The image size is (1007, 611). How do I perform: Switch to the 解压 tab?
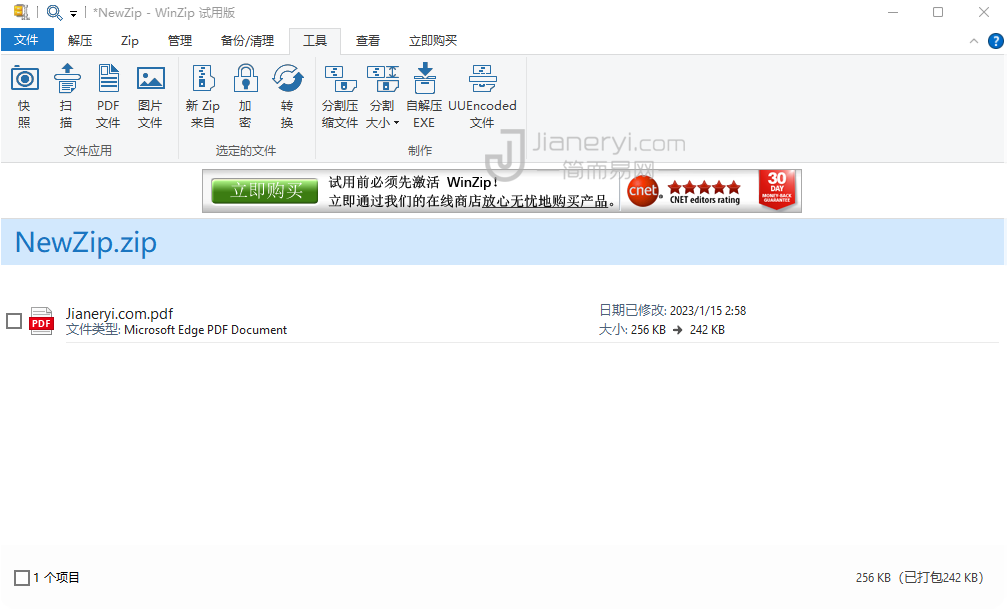pos(80,41)
